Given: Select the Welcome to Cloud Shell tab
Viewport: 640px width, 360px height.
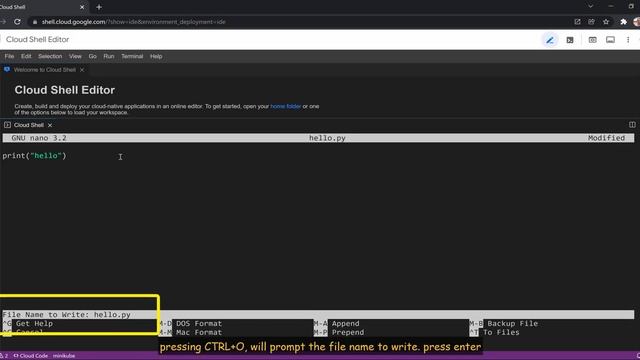Looking at the screenshot, I should pyautogui.click(x=44, y=70).
